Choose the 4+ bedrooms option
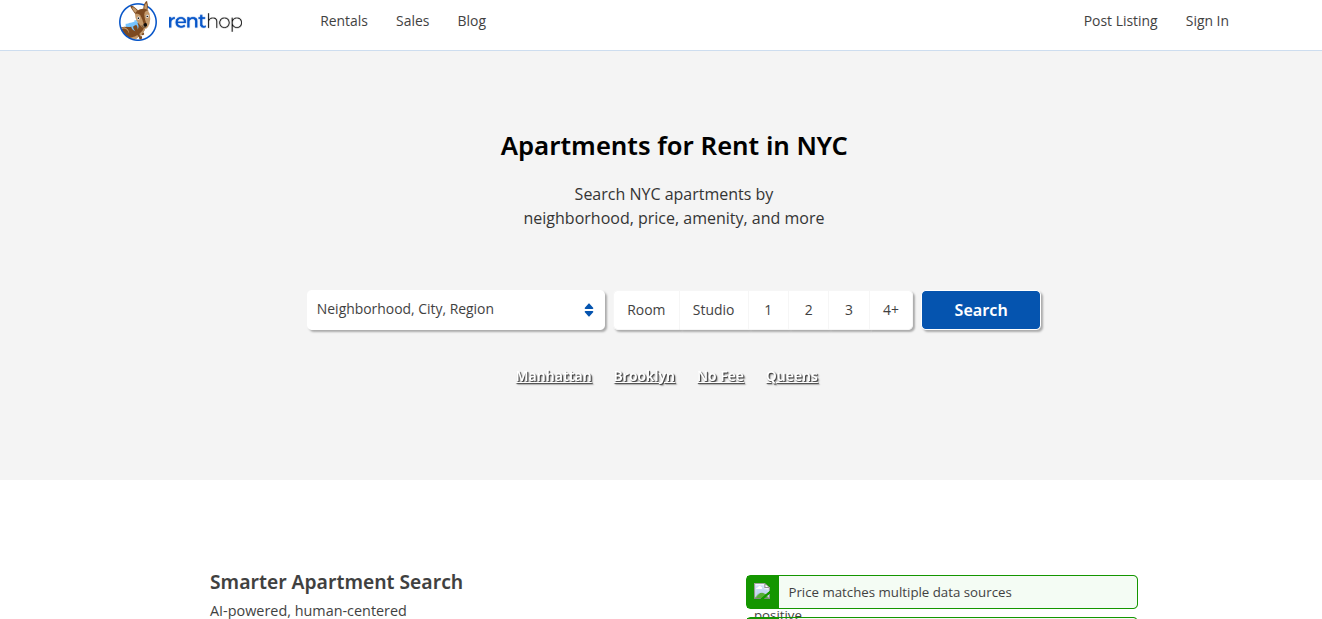Screen dimensions: 1322x619 point(891,310)
